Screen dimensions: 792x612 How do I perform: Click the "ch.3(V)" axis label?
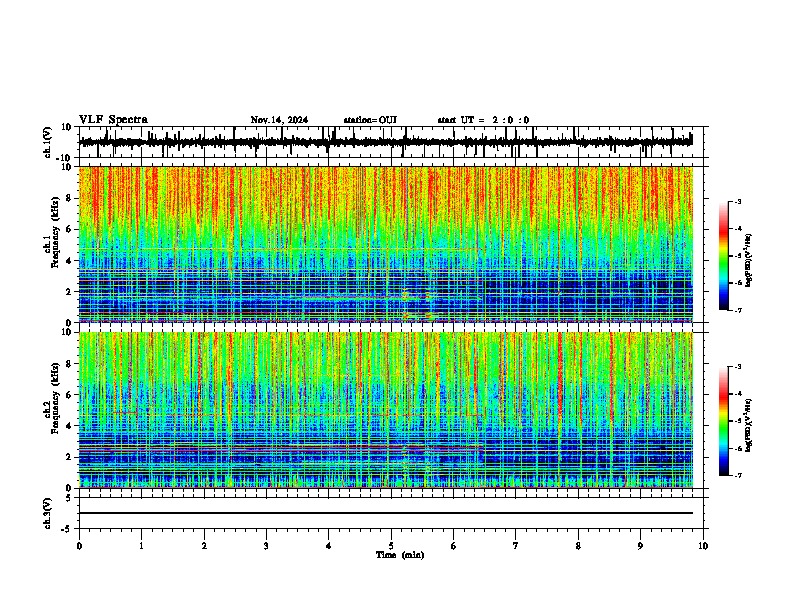point(48,513)
